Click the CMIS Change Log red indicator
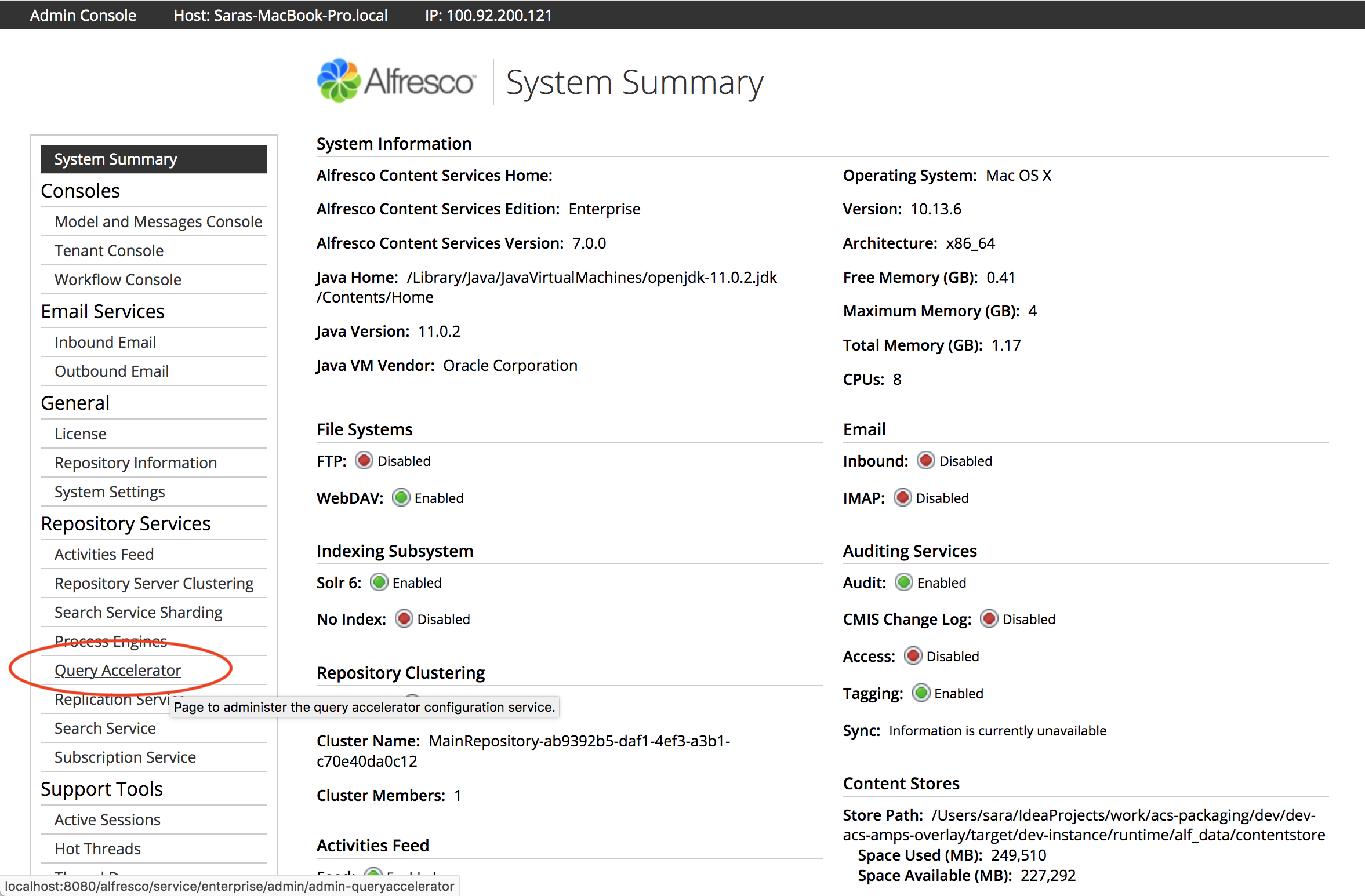The image size is (1365, 896). point(989,618)
